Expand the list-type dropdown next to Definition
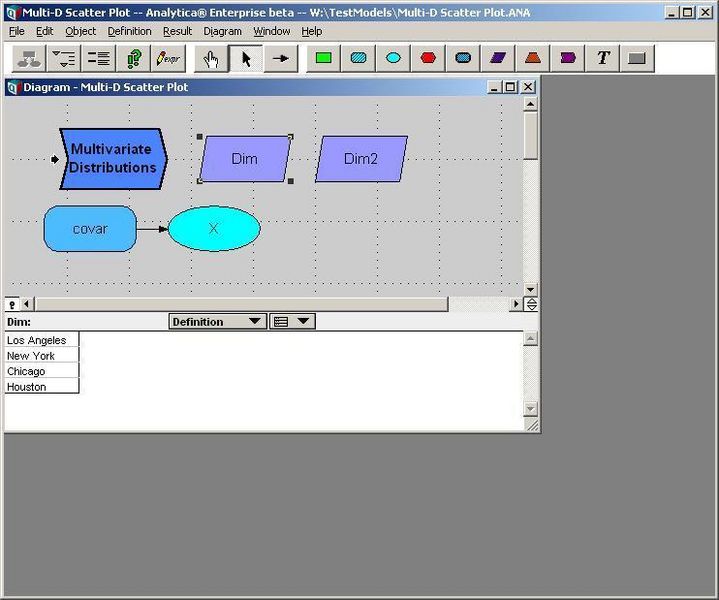This screenshot has width=719, height=600. click(x=292, y=322)
